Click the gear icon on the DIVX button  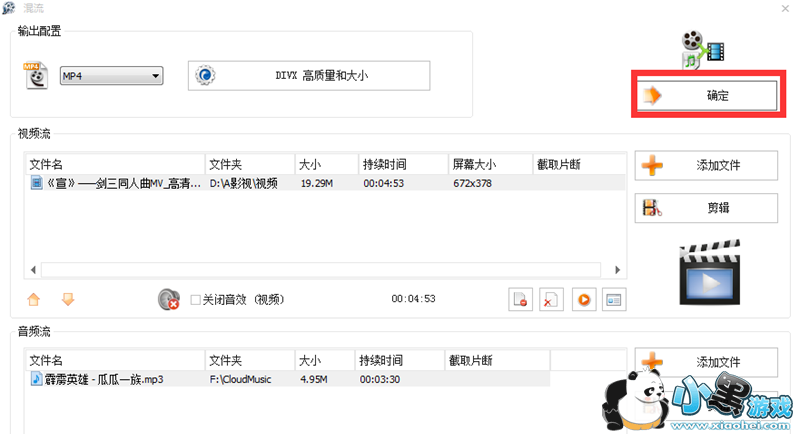click(206, 75)
